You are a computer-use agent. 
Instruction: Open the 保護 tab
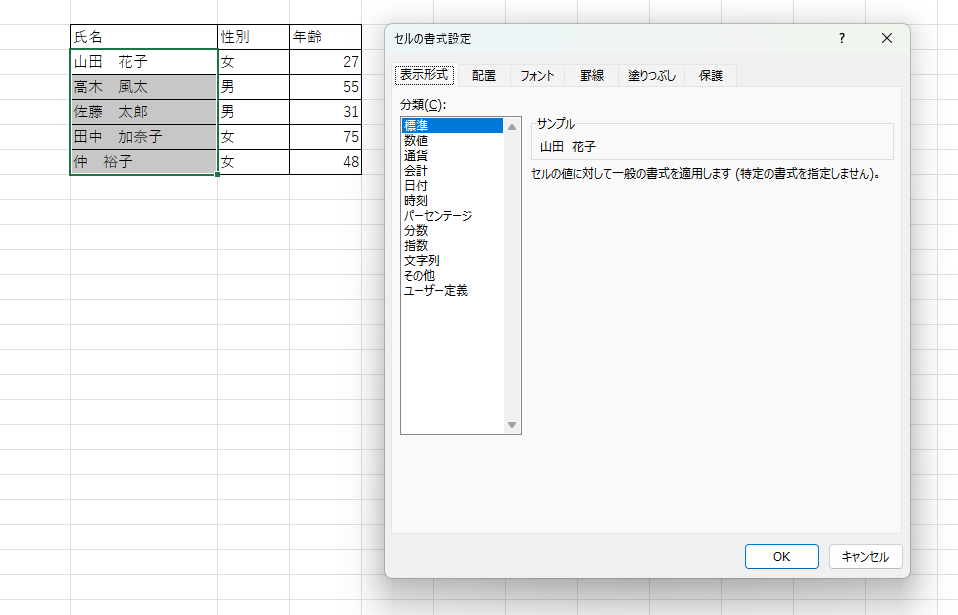pos(710,76)
